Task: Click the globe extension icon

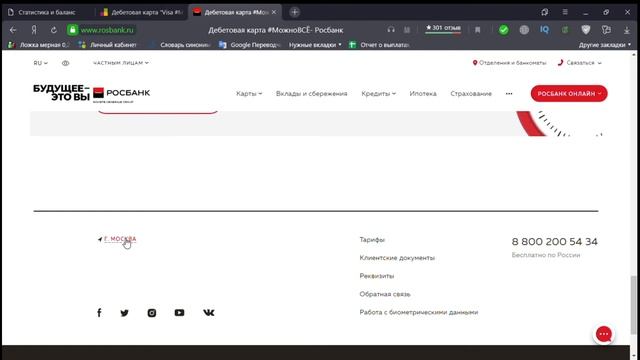Action: pos(524,30)
